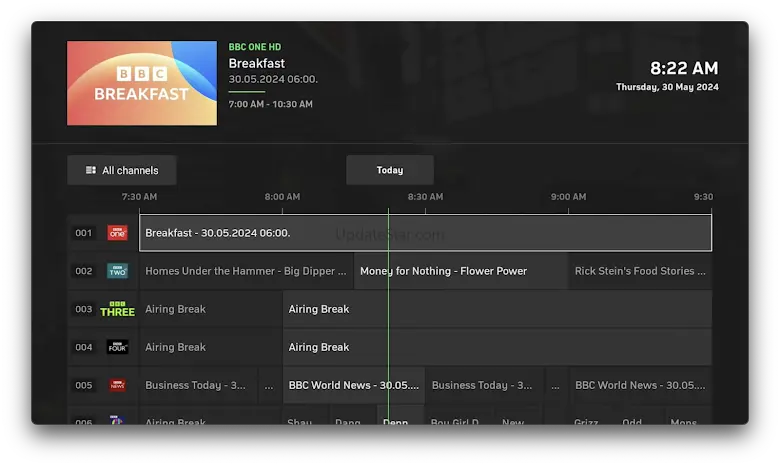This screenshot has width=780, height=466.
Task: Open the Today date selector
Action: tap(389, 170)
